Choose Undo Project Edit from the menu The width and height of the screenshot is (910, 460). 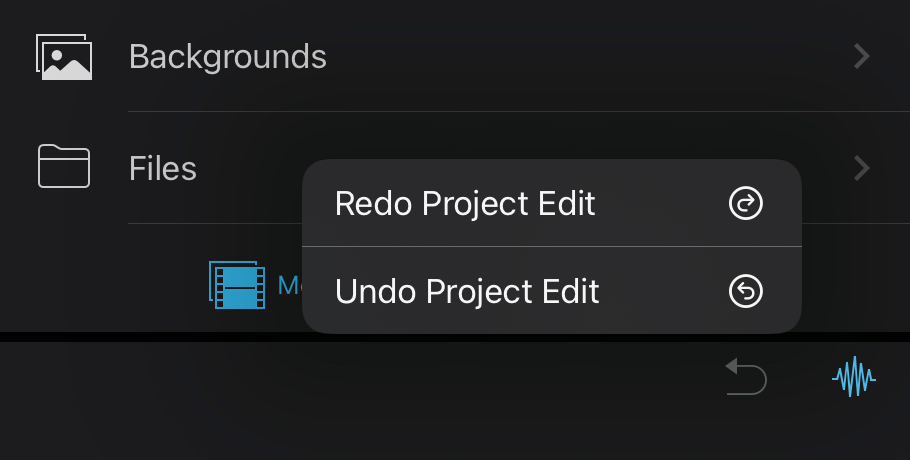[552, 291]
